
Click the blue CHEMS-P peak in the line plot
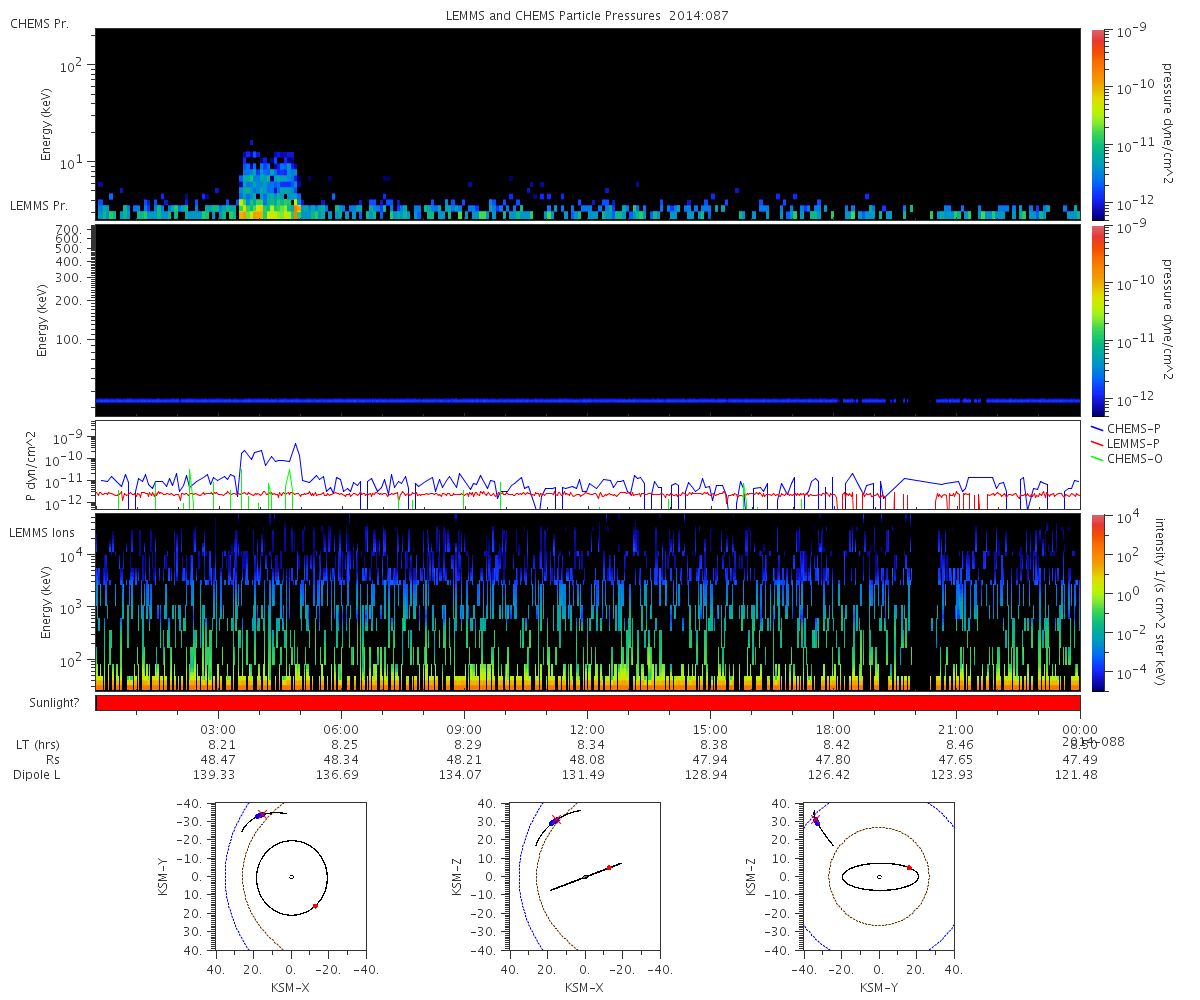coord(296,445)
